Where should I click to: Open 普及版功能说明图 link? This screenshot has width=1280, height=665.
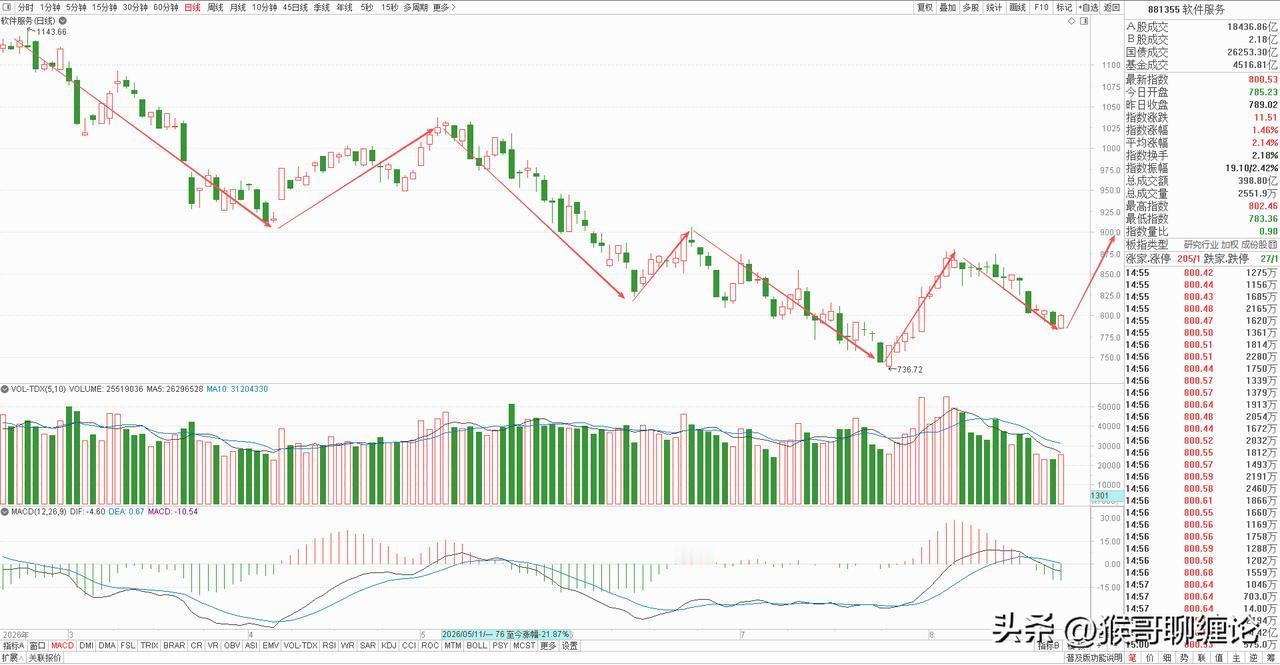[x=1093, y=658]
